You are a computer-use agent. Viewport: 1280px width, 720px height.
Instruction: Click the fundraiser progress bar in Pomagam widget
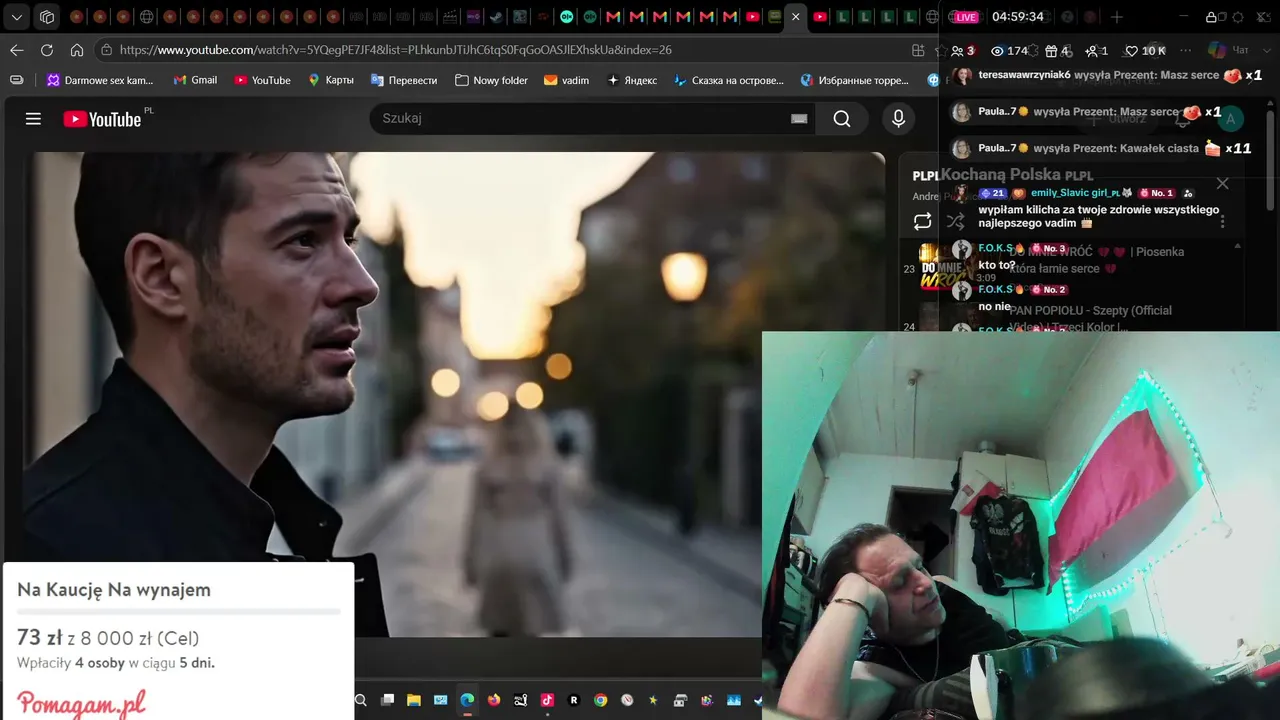pyautogui.click(x=179, y=611)
